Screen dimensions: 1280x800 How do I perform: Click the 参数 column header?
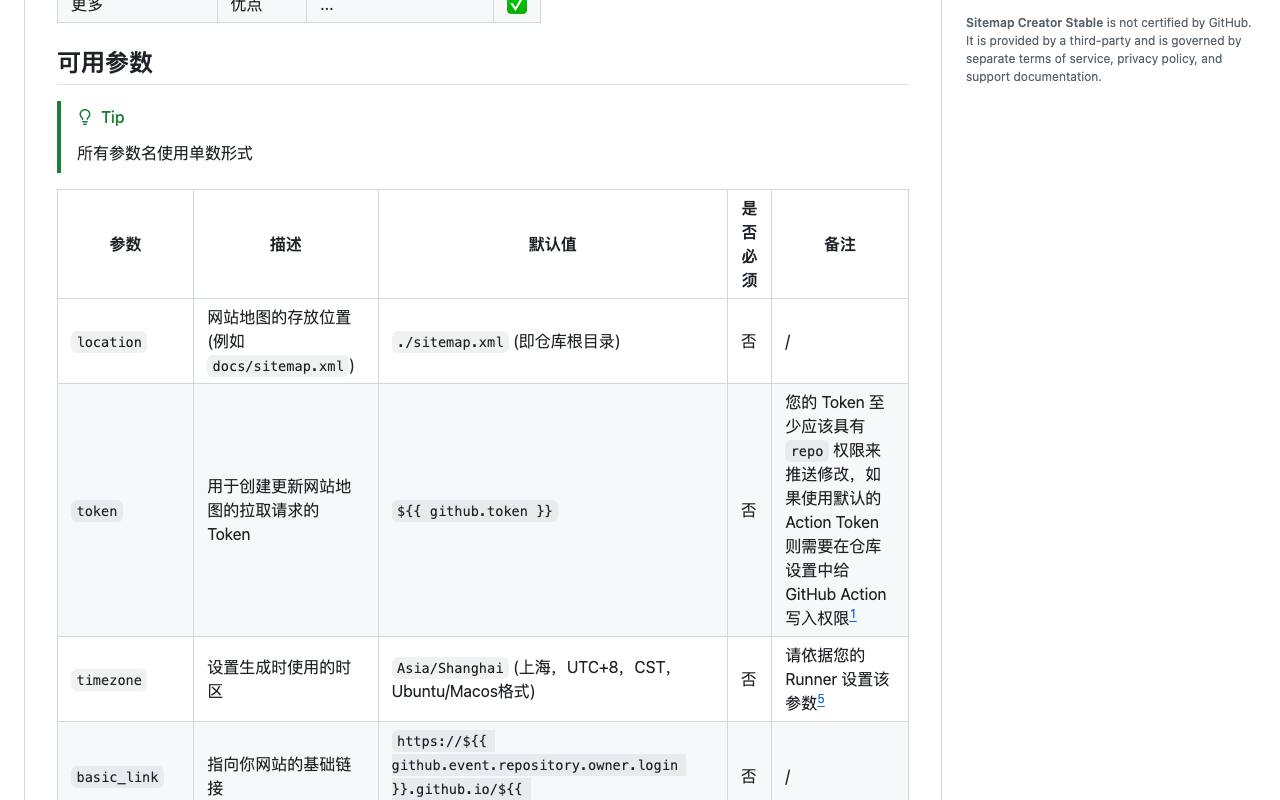coord(125,244)
